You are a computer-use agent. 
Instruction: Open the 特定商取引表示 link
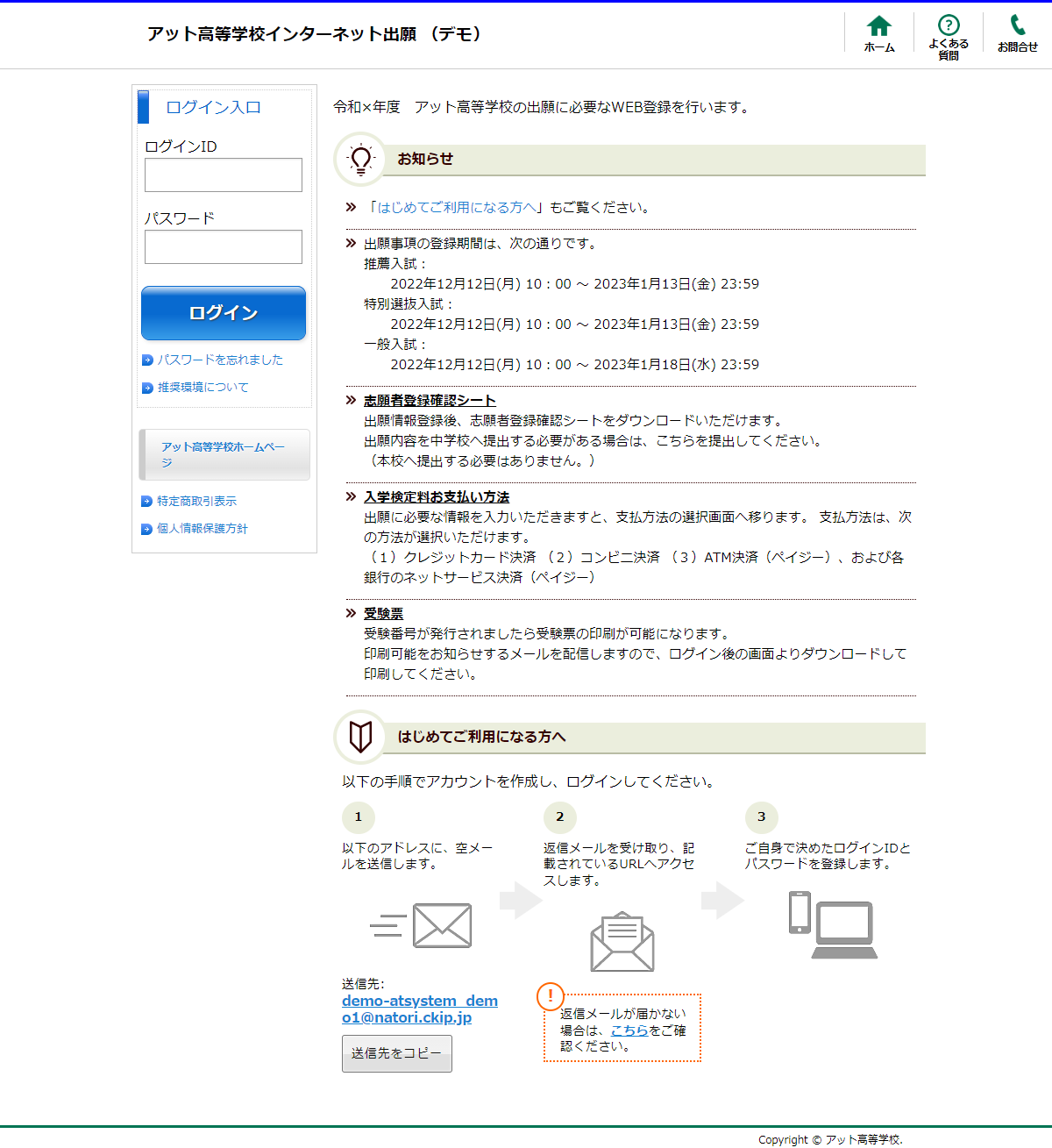pyautogui.click(x=196, y=501)
